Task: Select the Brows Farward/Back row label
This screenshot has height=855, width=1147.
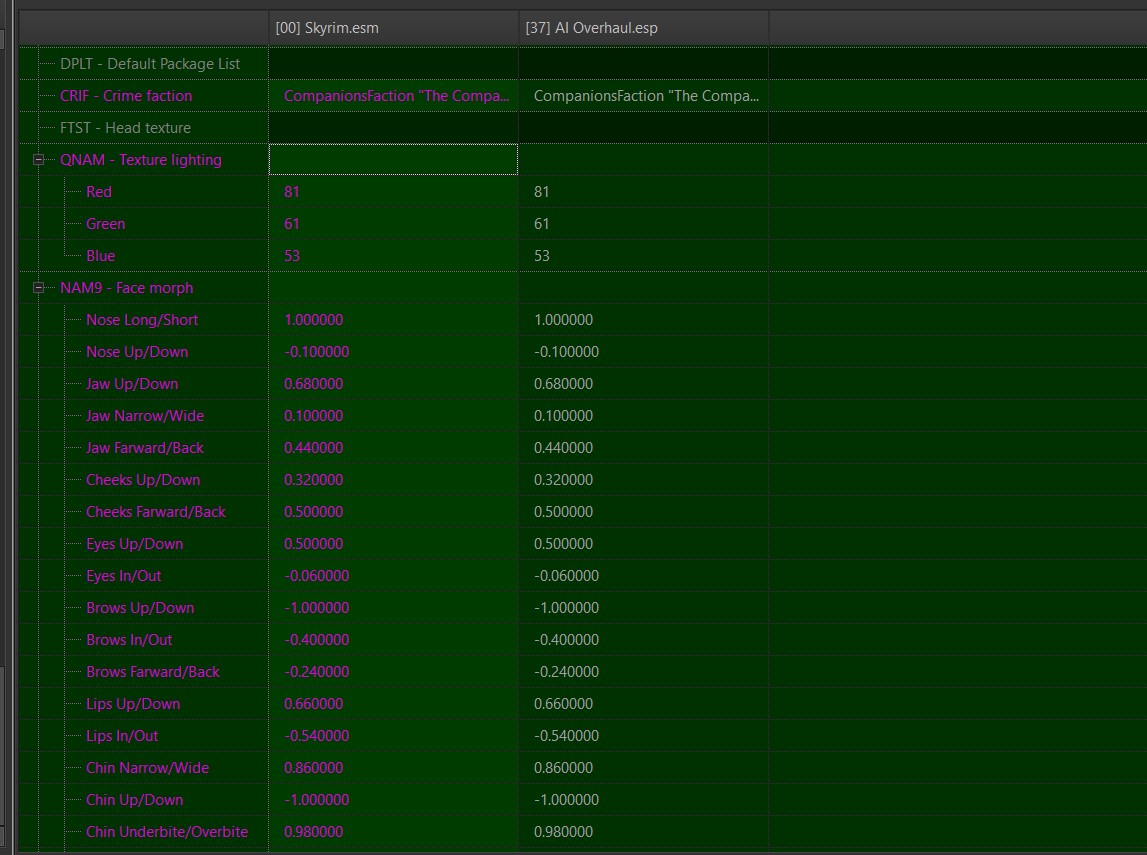Action: coord(153,671)
